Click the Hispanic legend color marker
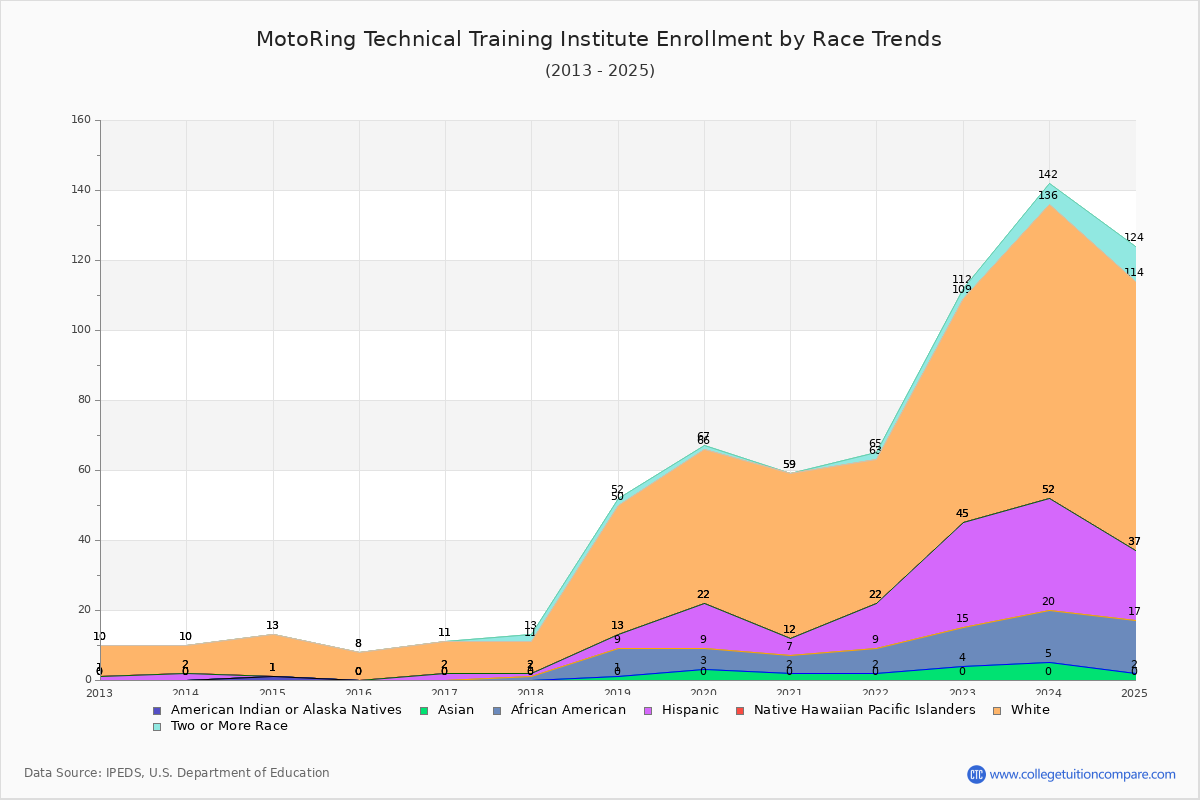 648,710
